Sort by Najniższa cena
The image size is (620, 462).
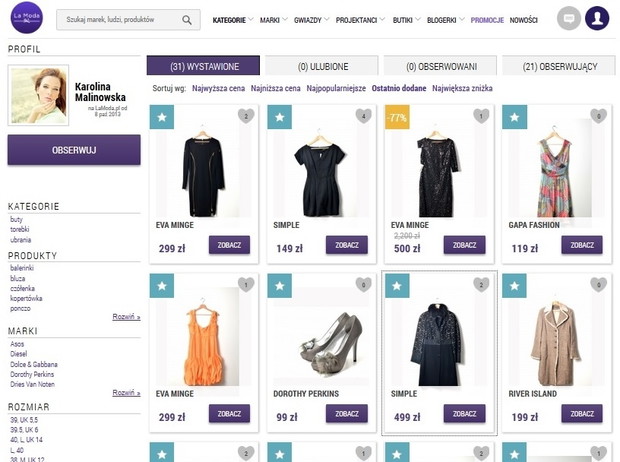pyautogui.click(x=276, y=88)
